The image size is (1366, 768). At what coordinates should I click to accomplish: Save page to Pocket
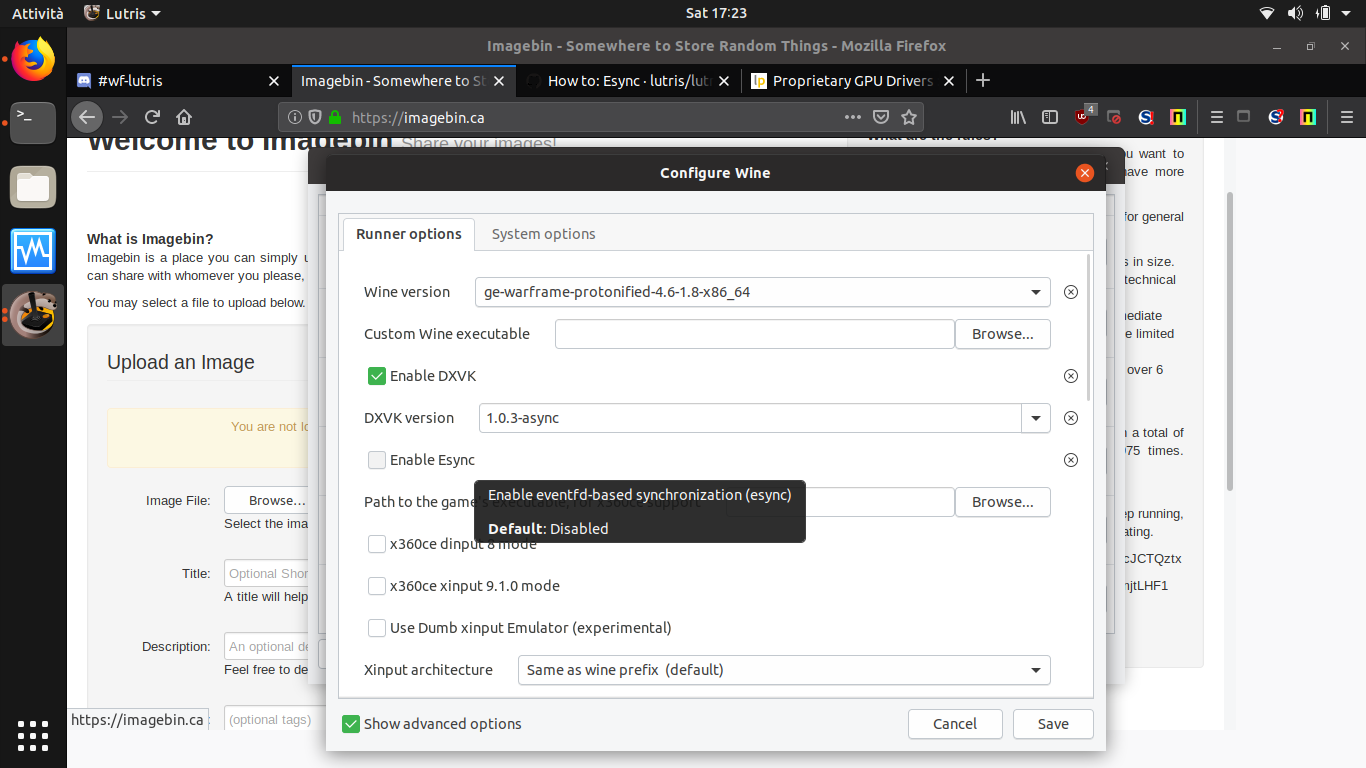coord(881,117)
